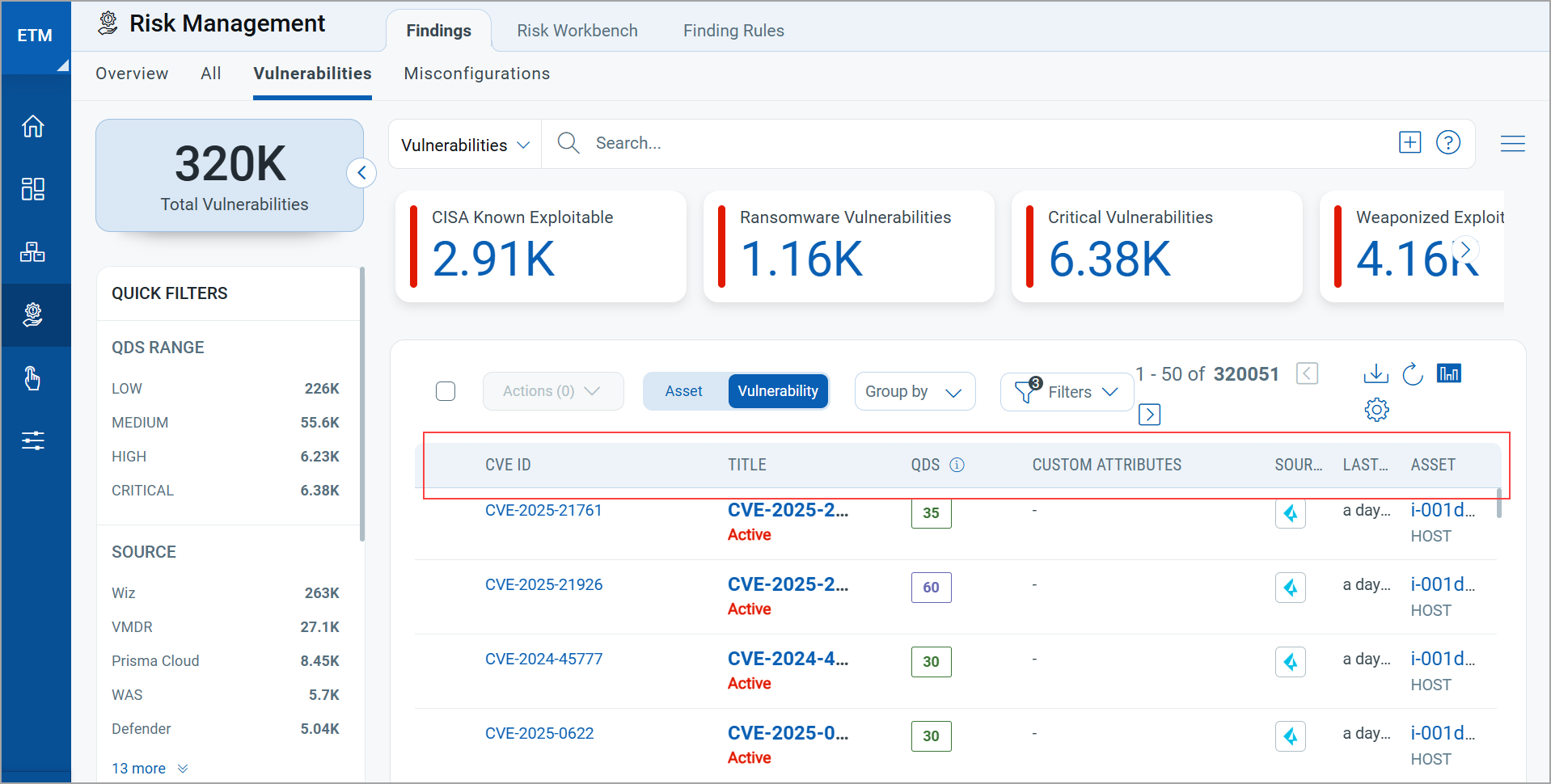
Task: Switch to Risk Workbench tab
Action: 577,31
